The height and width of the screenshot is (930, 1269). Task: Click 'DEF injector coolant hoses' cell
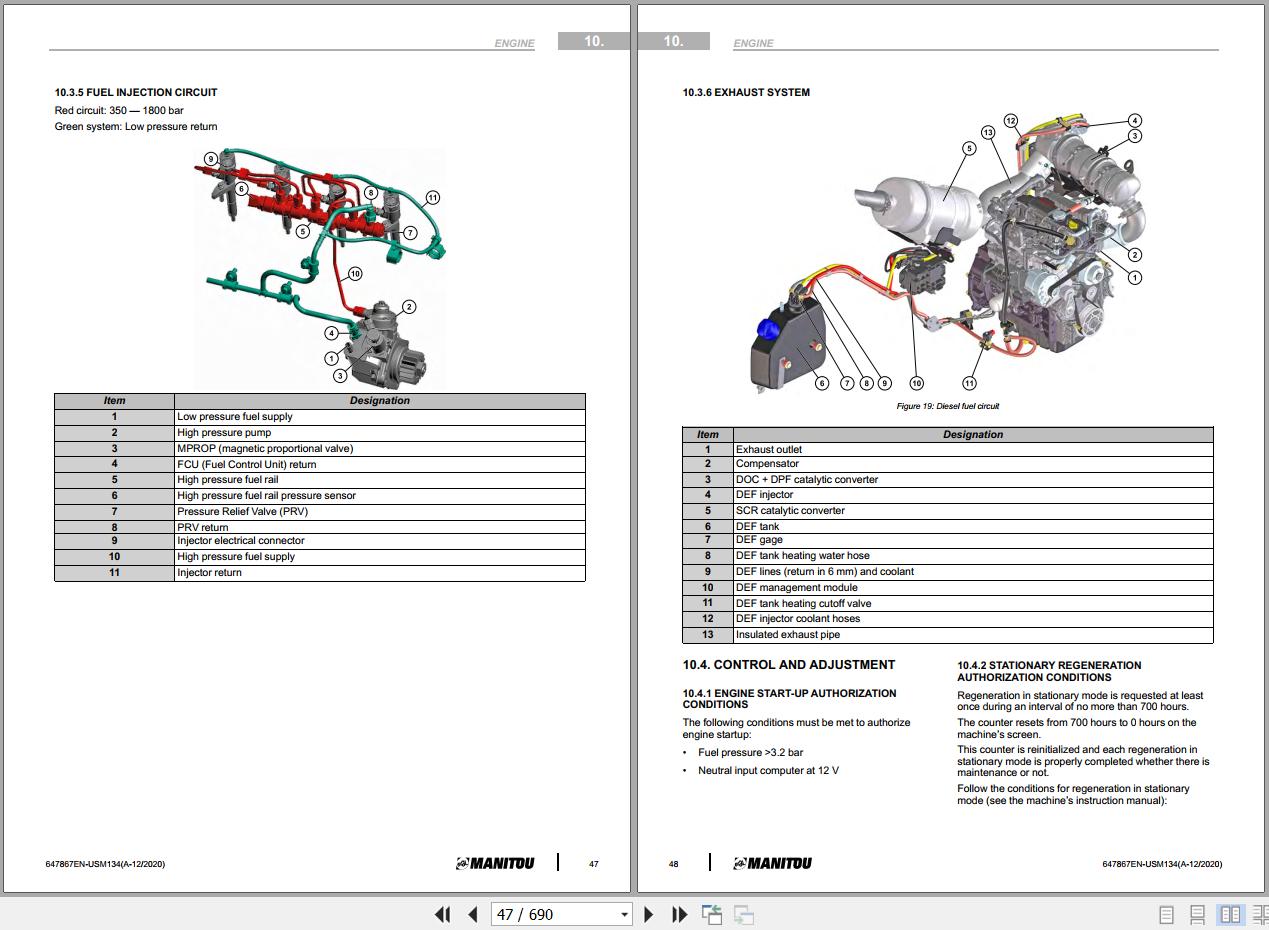pyautogui.click(x=973, y=618)
